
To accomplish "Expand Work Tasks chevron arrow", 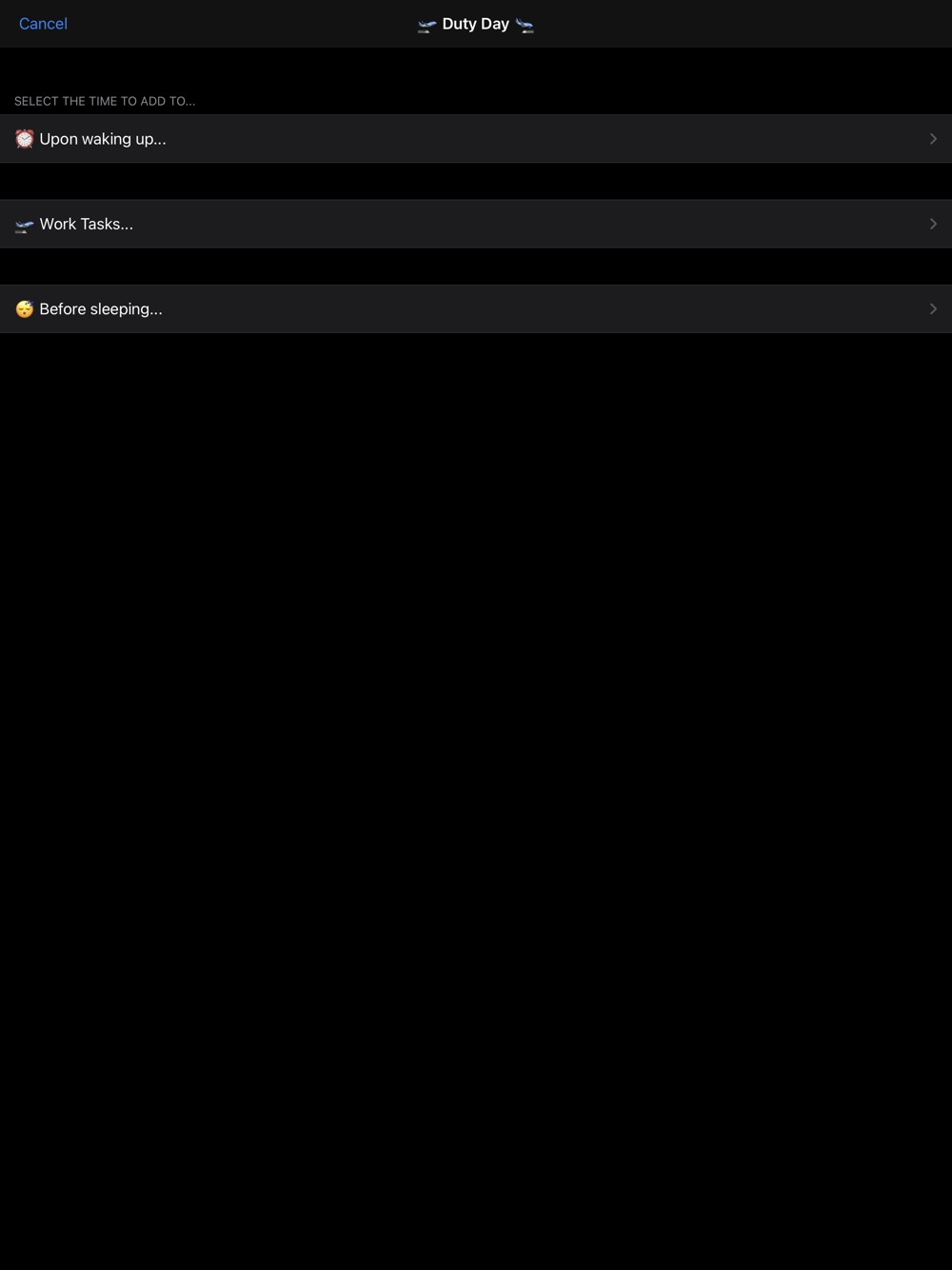I will coord(933,224).
